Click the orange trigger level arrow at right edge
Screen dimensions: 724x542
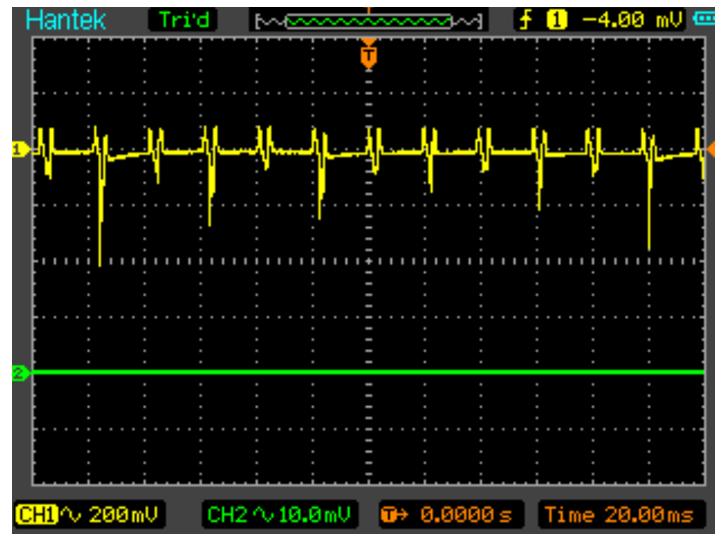[711, 150]
